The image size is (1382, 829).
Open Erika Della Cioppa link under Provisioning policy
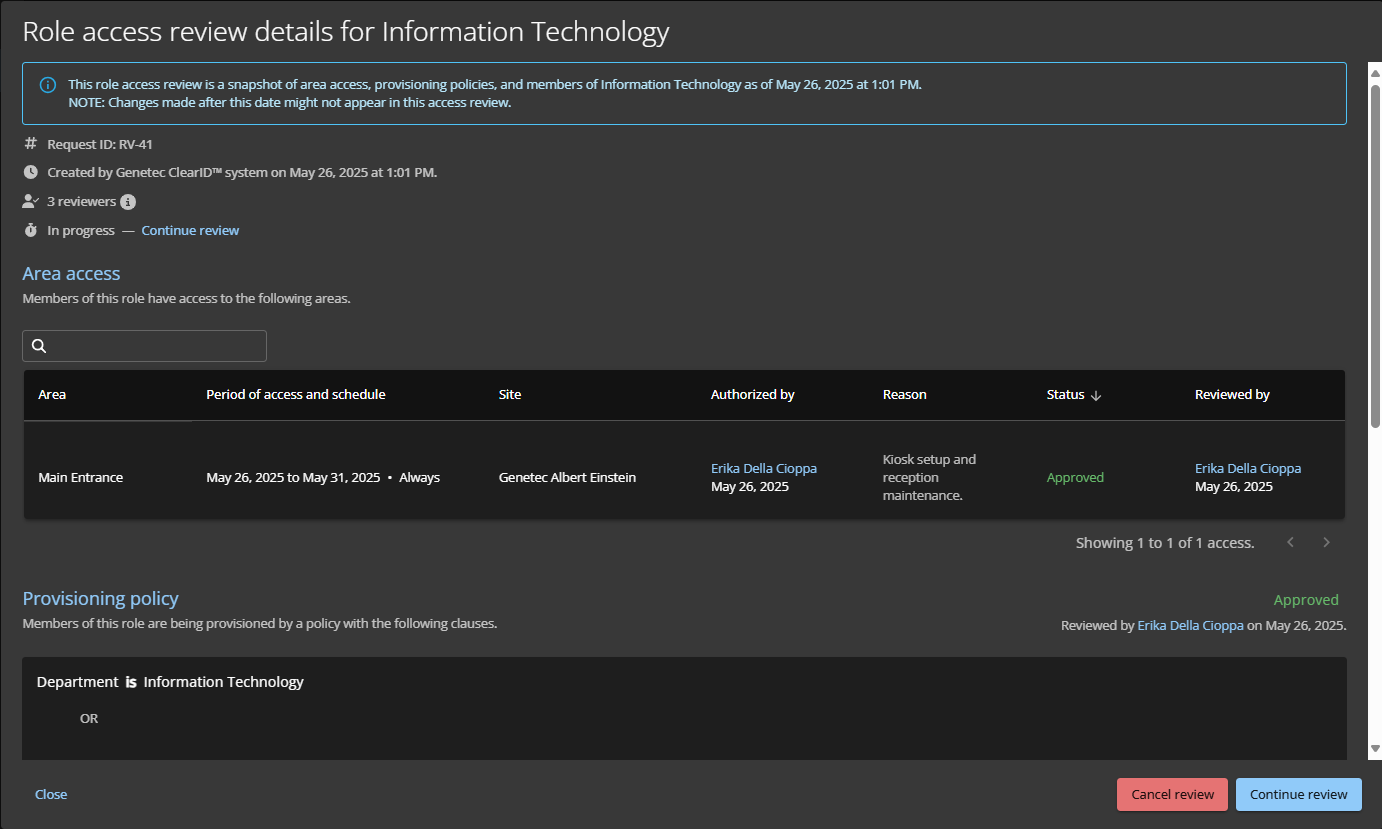click(1190, 626)
